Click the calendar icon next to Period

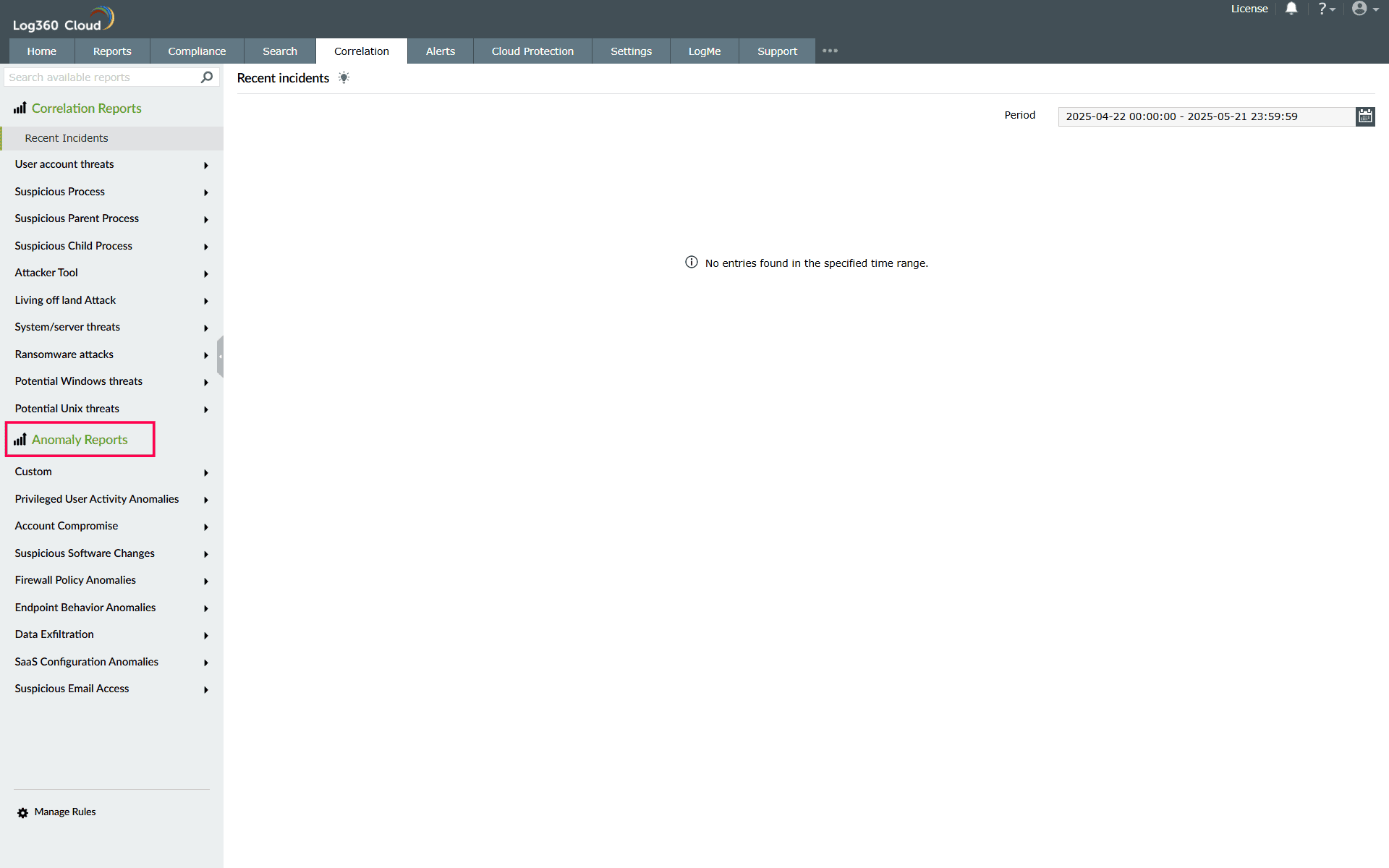click(x=1365, y=116)
